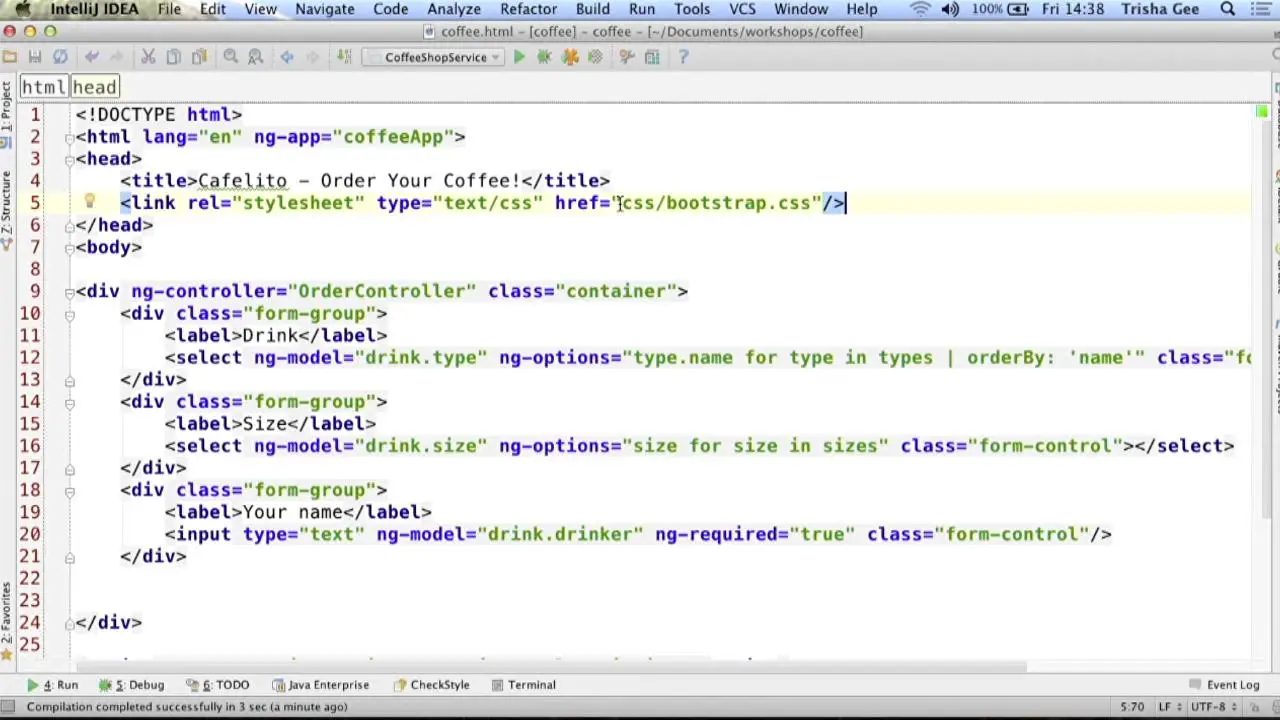Open the Build menu
This screenshot has height=720, width=1280.
point(592,9)
